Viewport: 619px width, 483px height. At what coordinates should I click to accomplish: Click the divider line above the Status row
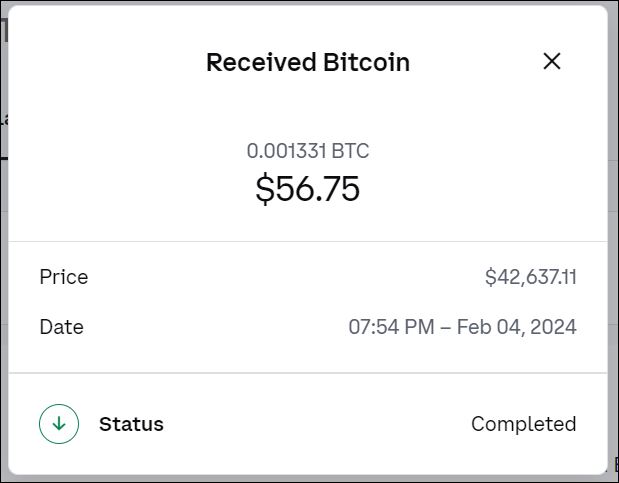pos(308,373)
